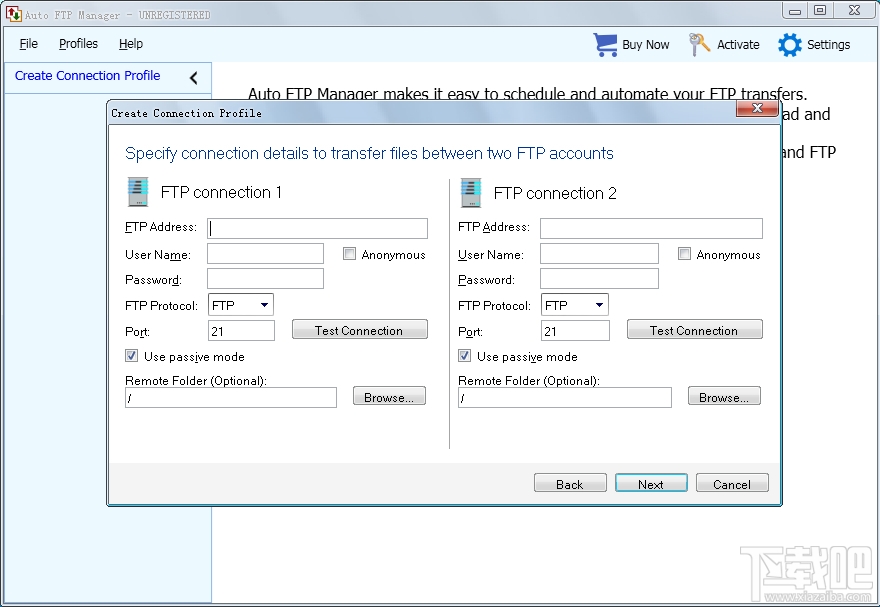This screenshot has height=607, width=880.
Task: Uncheck passive mode for FTP connection 2
Action: tap(464, 355)
